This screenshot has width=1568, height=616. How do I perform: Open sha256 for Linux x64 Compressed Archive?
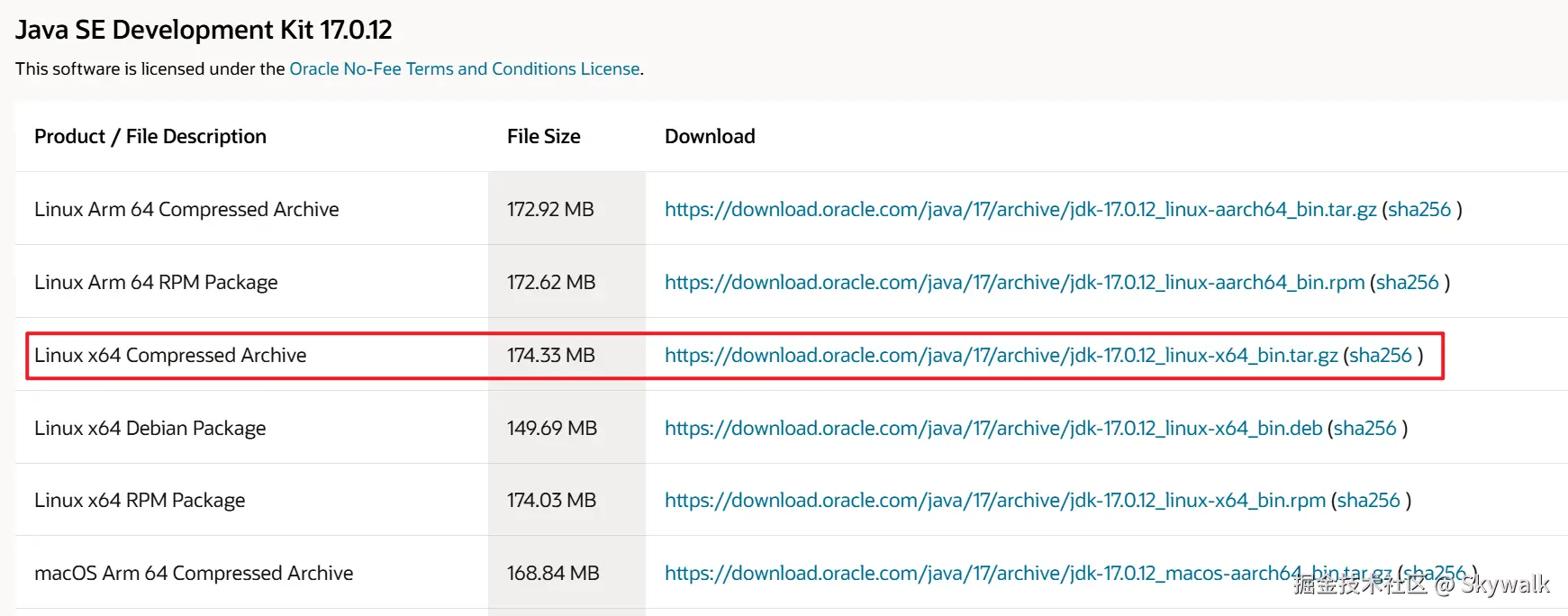1380,355
